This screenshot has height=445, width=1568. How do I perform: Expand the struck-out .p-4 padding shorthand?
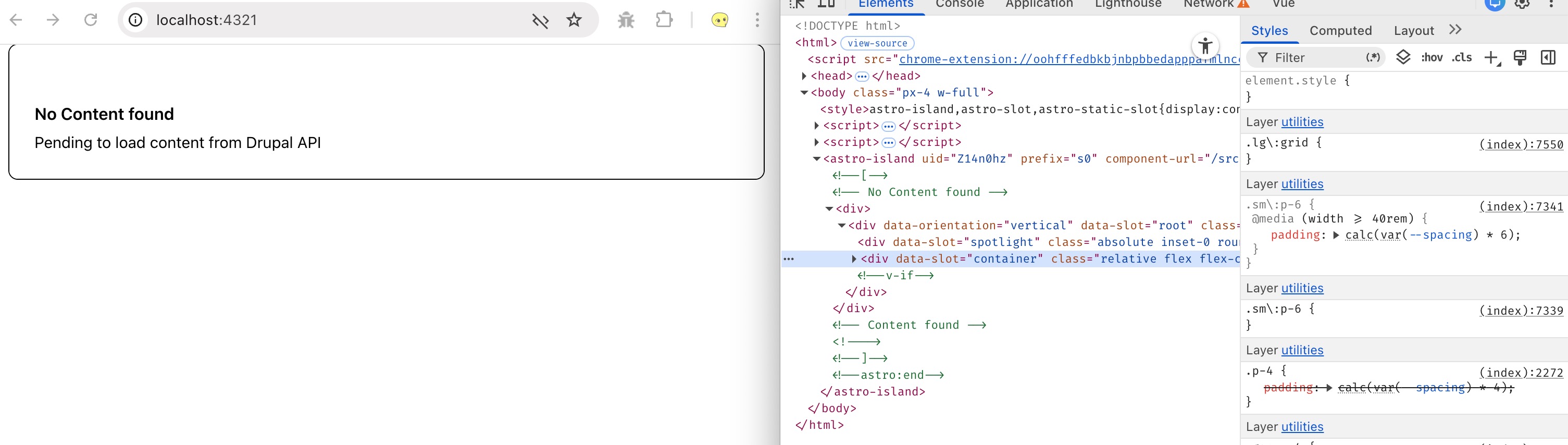pos(1329,388)
